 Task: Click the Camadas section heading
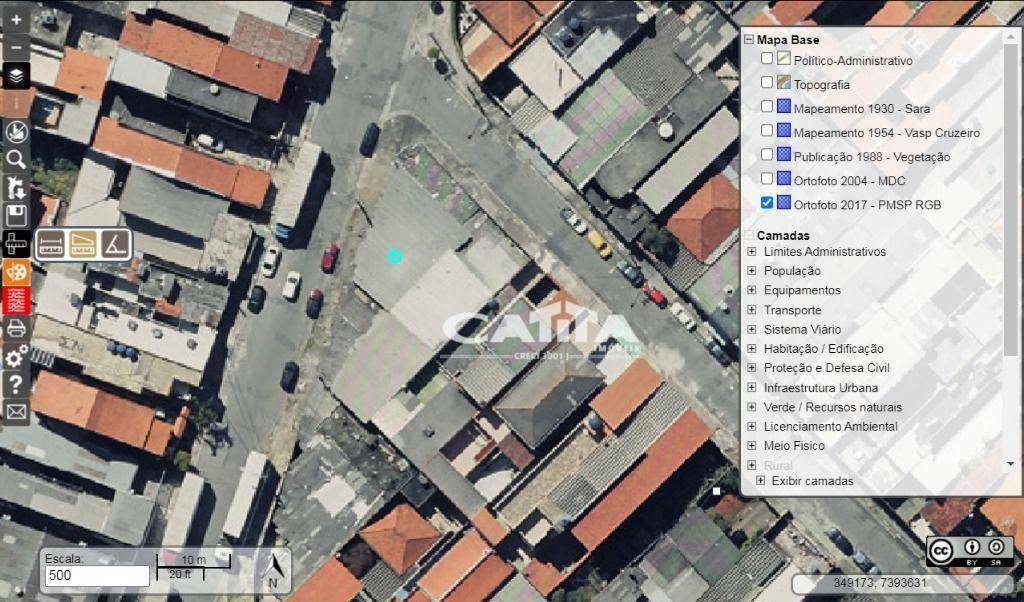pos(783,235)
